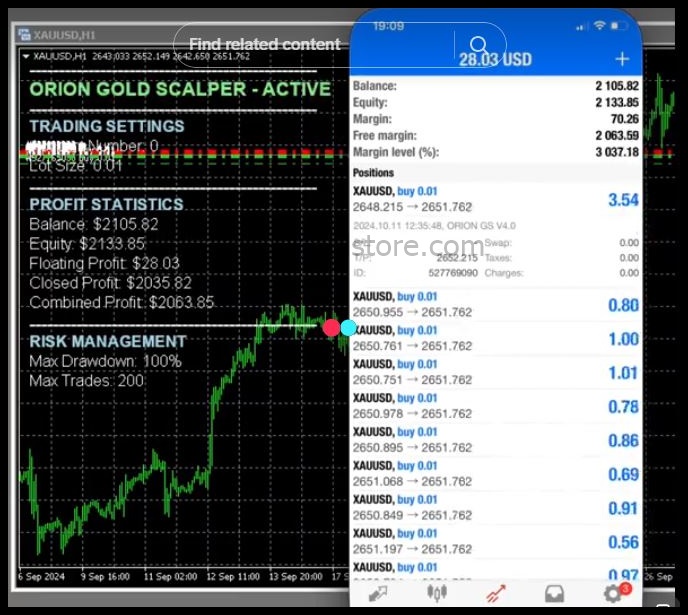Image resolution: width=688 pixels, height=615 pixels.
Task: Click the chart Balance $2105.82 line
Action: (93, 225)
